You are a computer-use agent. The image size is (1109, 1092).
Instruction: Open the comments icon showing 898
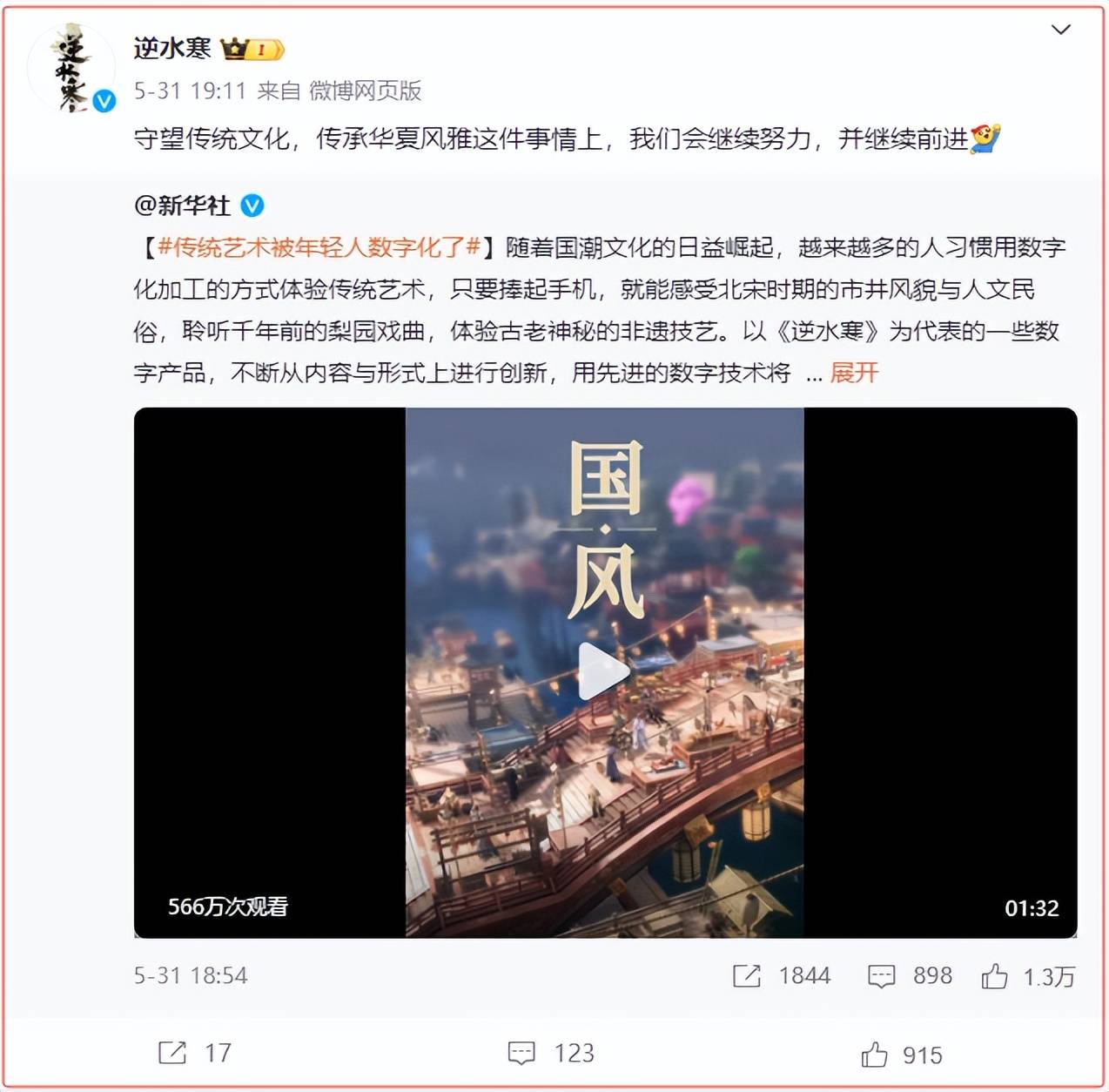(881, 976)
